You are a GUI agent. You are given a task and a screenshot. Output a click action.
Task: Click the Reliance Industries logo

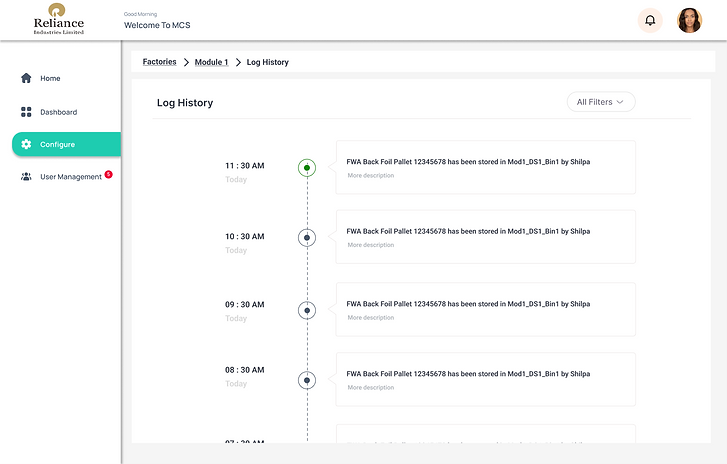(x=58, y=19)
